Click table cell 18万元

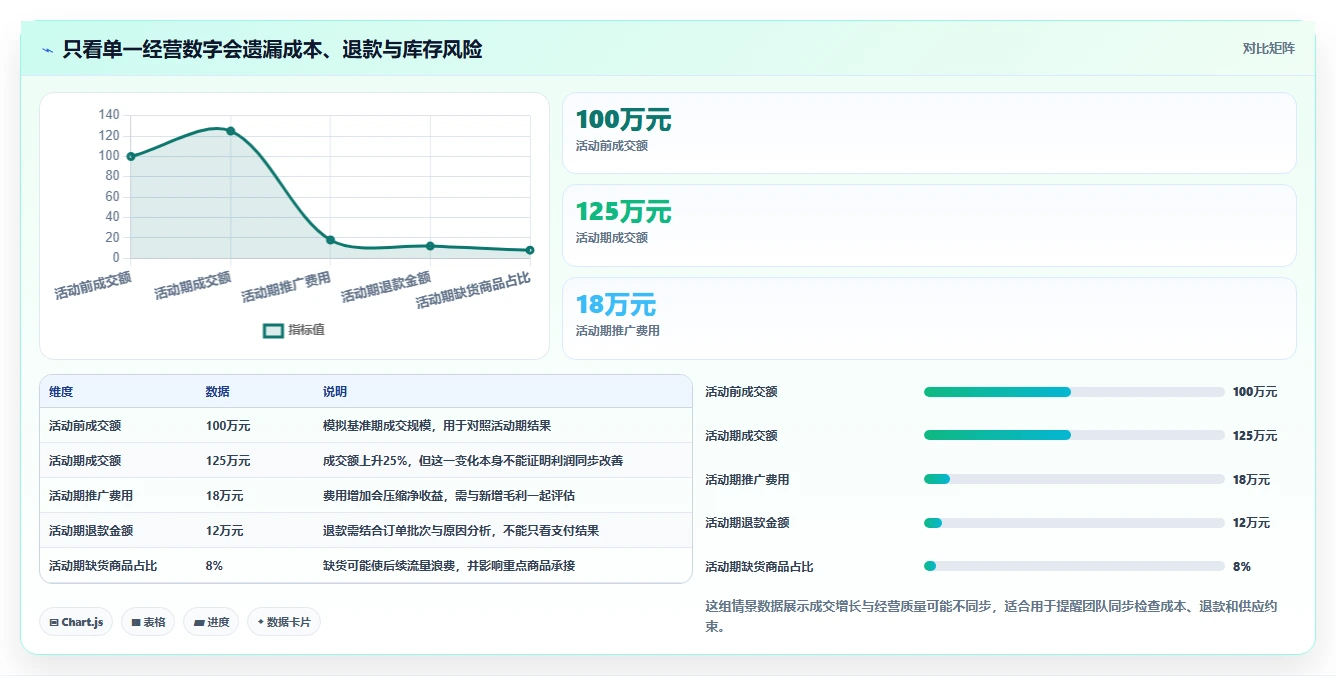(225, 495)
